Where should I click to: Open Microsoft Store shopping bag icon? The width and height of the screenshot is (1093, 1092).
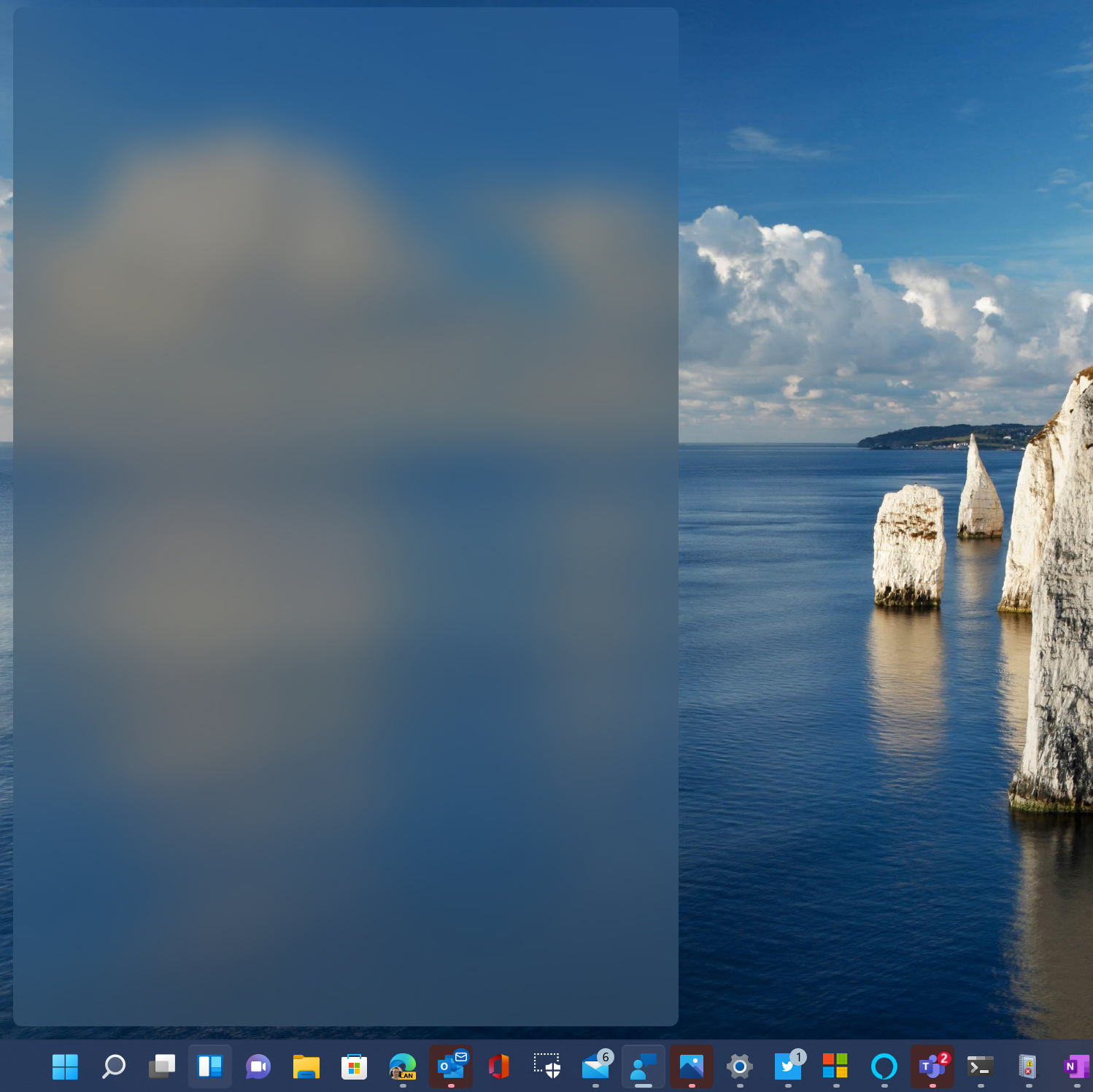point(354,1066)
